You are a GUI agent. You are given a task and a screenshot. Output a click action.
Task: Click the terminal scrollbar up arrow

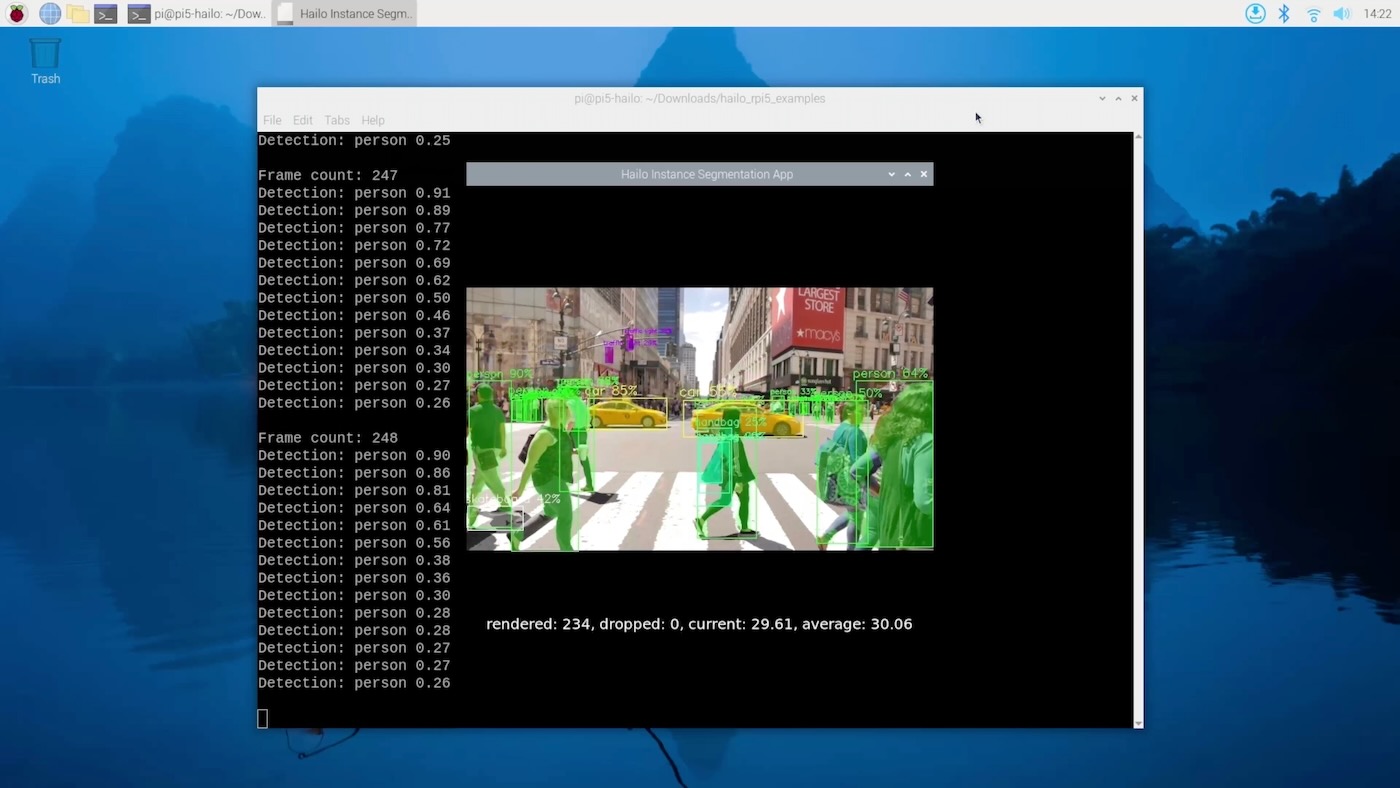point(1138,136)
